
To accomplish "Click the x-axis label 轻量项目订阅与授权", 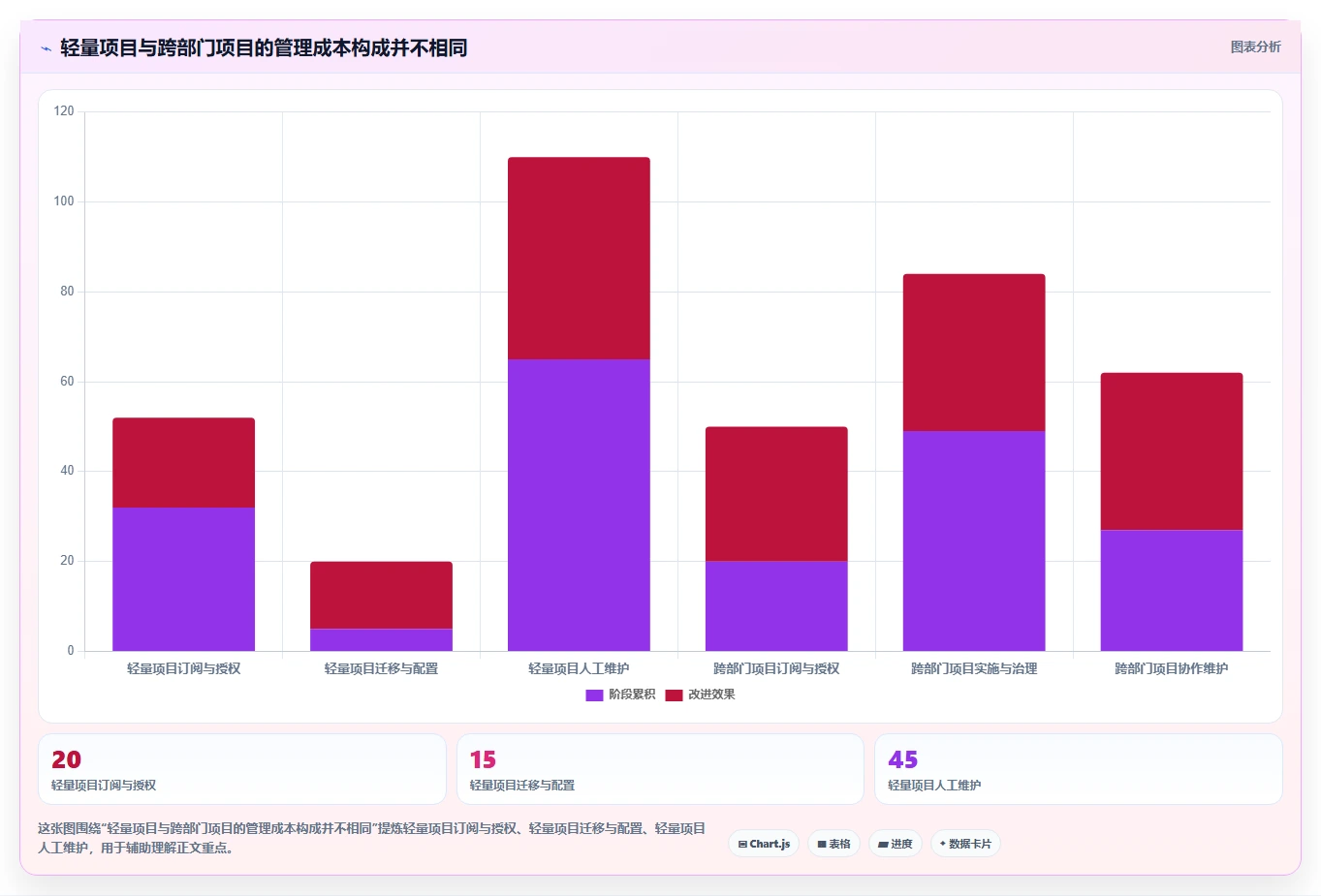I will [x=183, y=668].
